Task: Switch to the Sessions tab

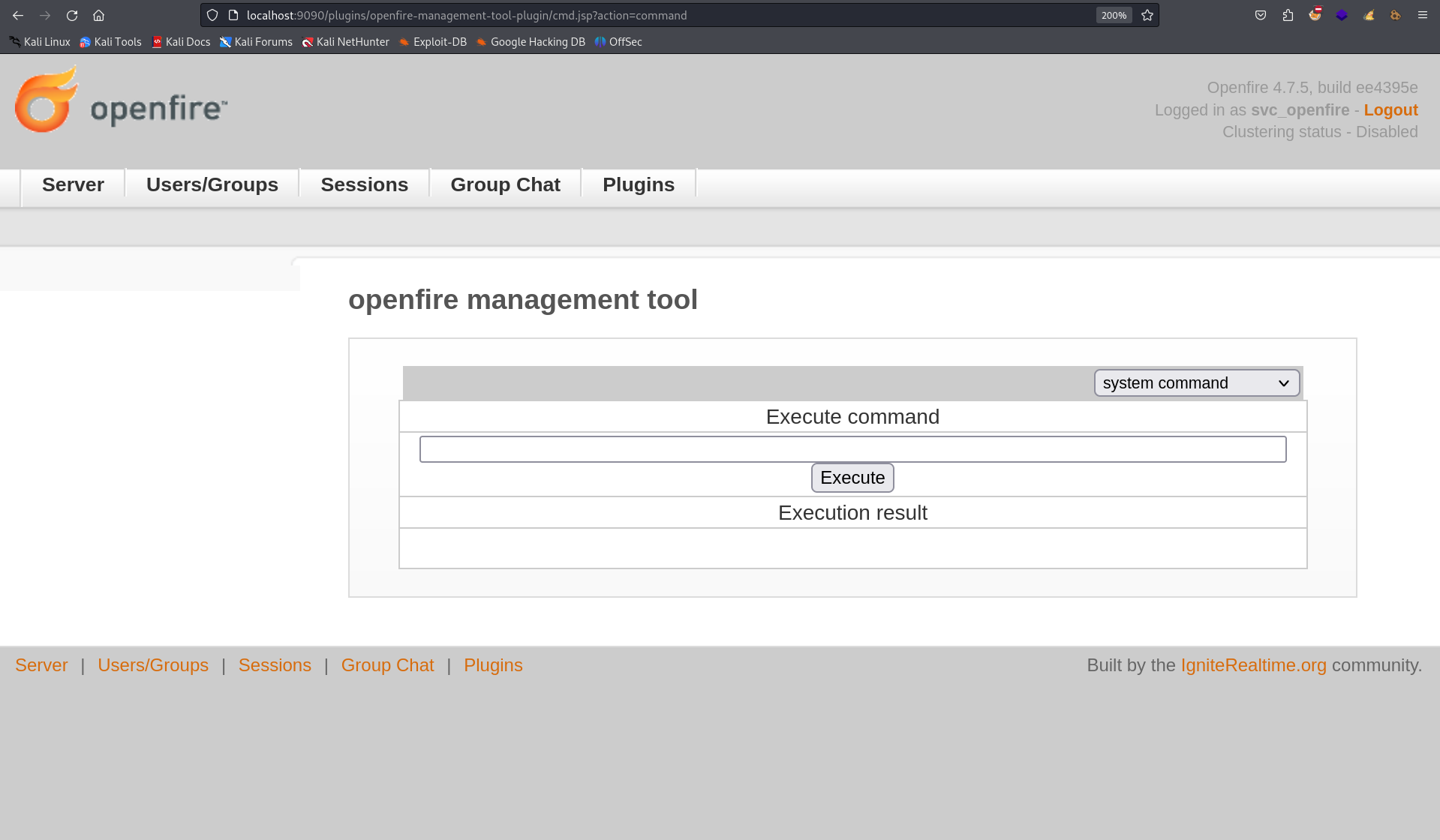Action: [364, 184]
